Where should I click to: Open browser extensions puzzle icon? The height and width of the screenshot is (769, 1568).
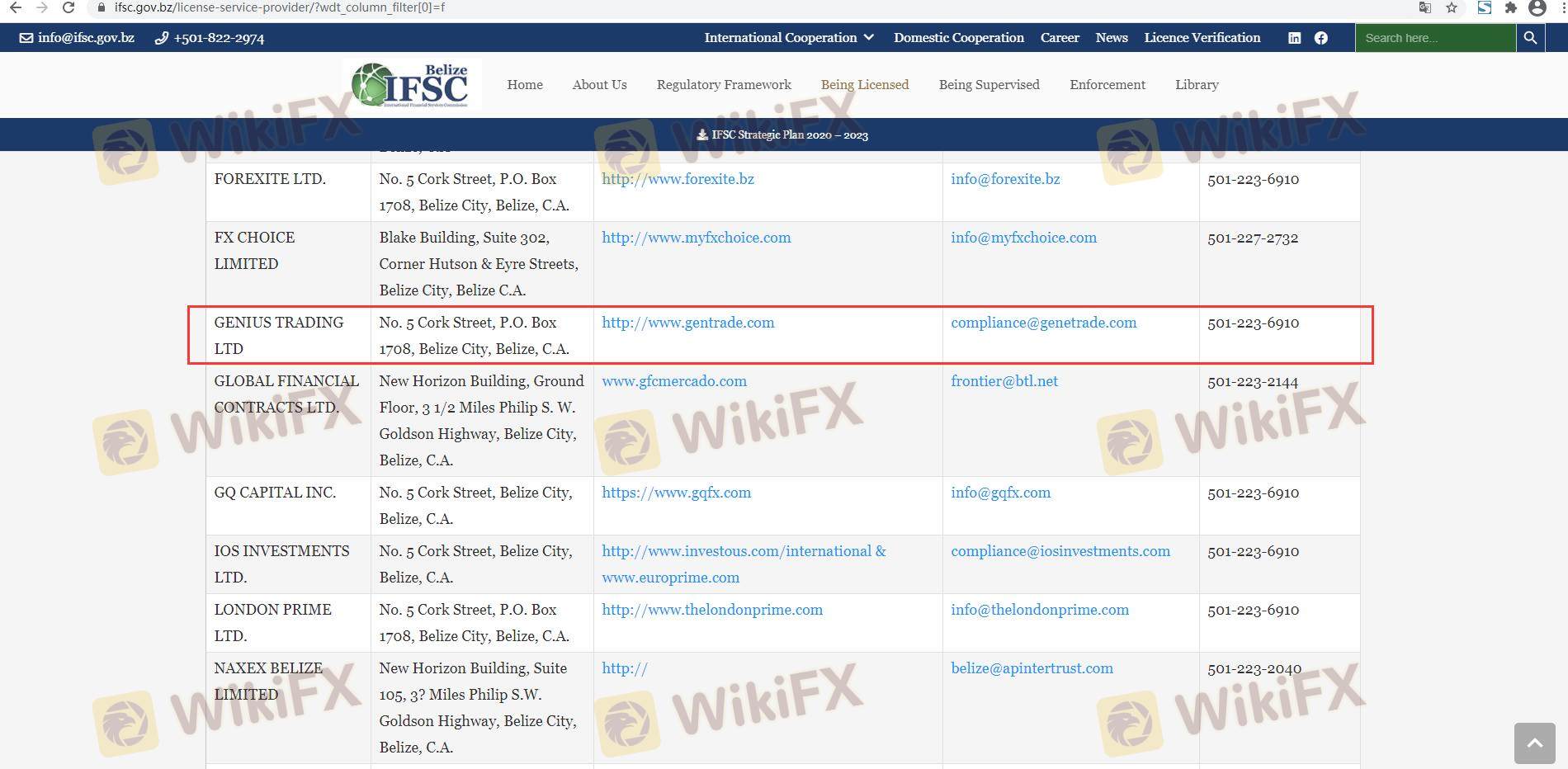point(1510,7)
